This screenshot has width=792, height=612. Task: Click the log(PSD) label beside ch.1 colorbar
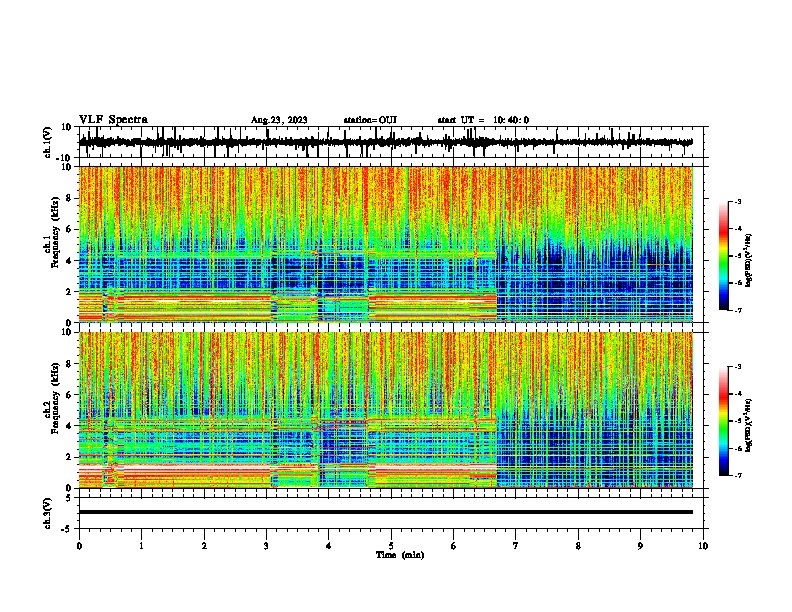748,260
